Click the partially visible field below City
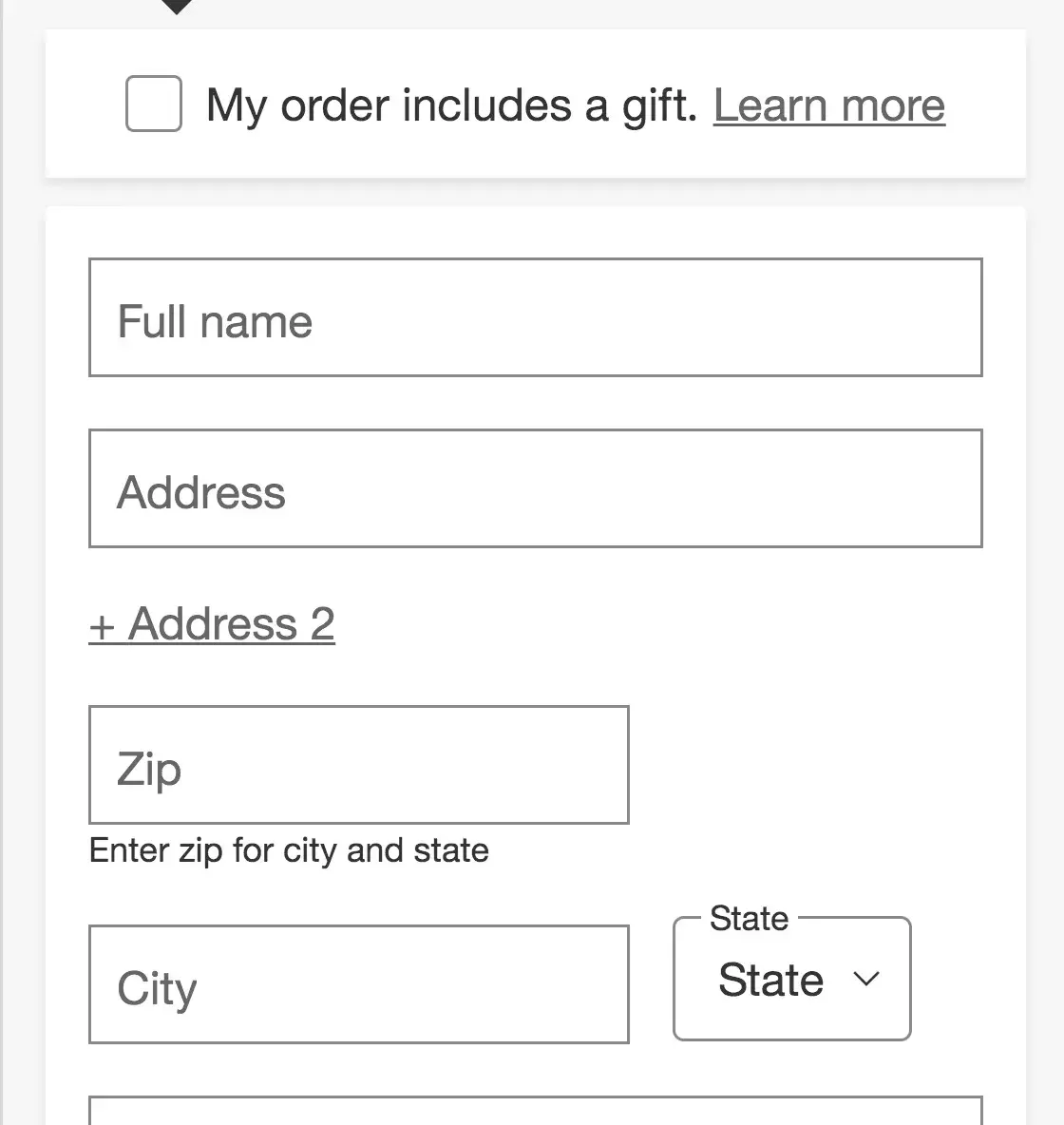The height and width of the screenshot is (1125, 1064). pyautogui.click(x=535, y=1111)
